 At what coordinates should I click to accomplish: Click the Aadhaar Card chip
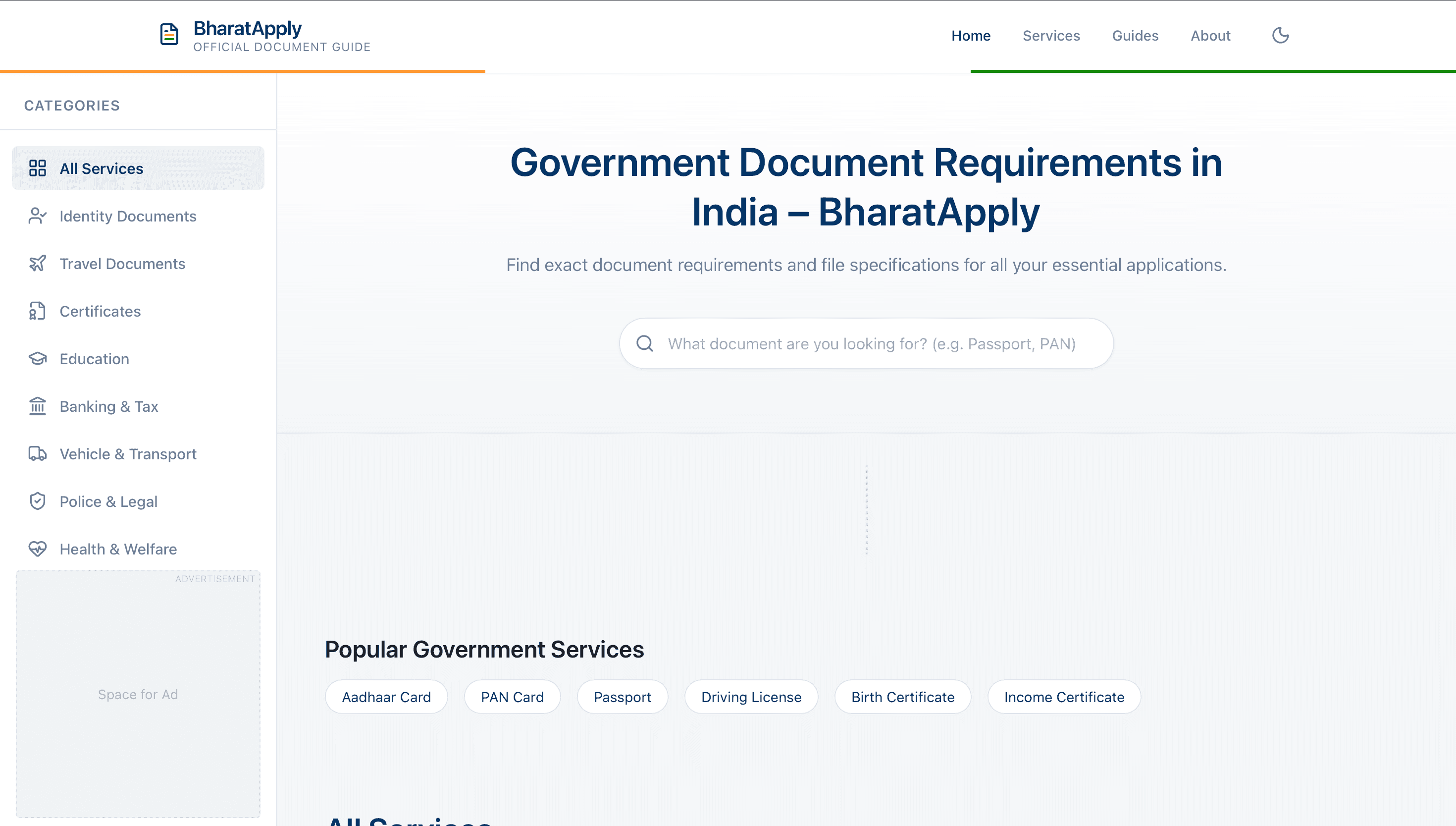(386, 697)
